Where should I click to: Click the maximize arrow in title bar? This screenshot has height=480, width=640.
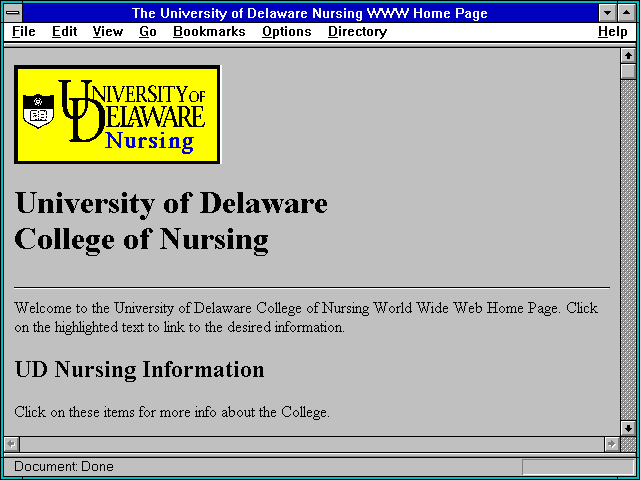click(x=627, y=13)
